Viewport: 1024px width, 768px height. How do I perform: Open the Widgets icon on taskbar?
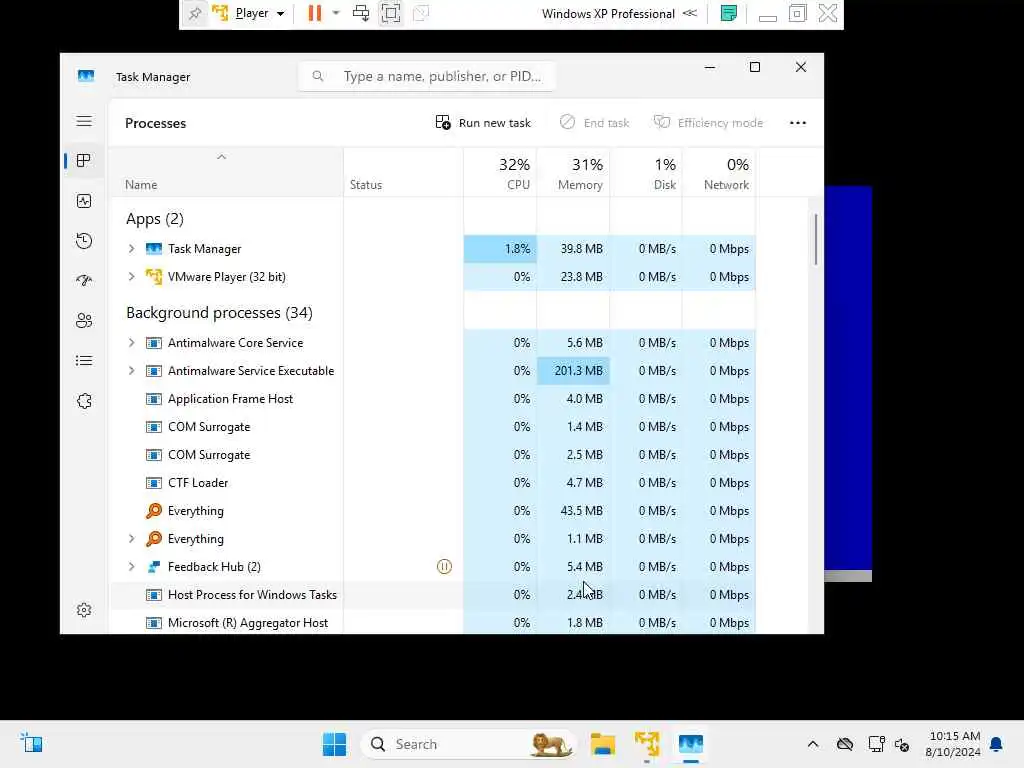(31, 743)
